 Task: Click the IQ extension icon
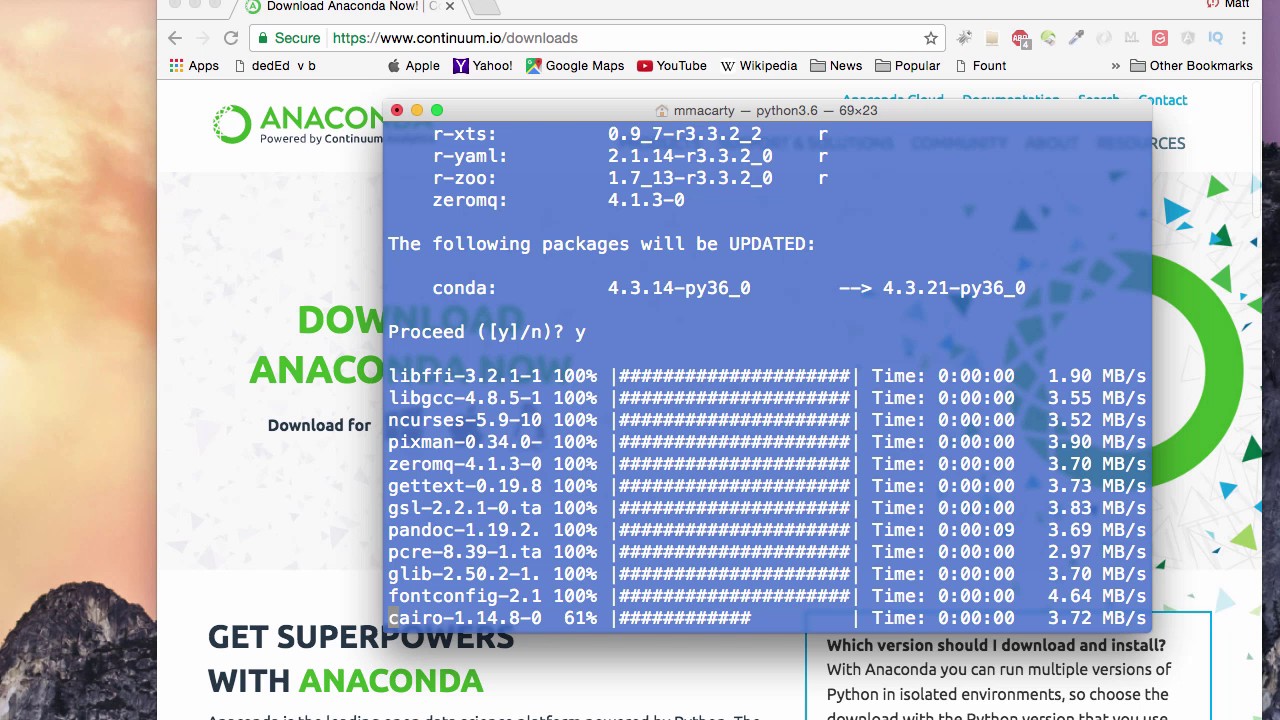(x=1216, y=38)
